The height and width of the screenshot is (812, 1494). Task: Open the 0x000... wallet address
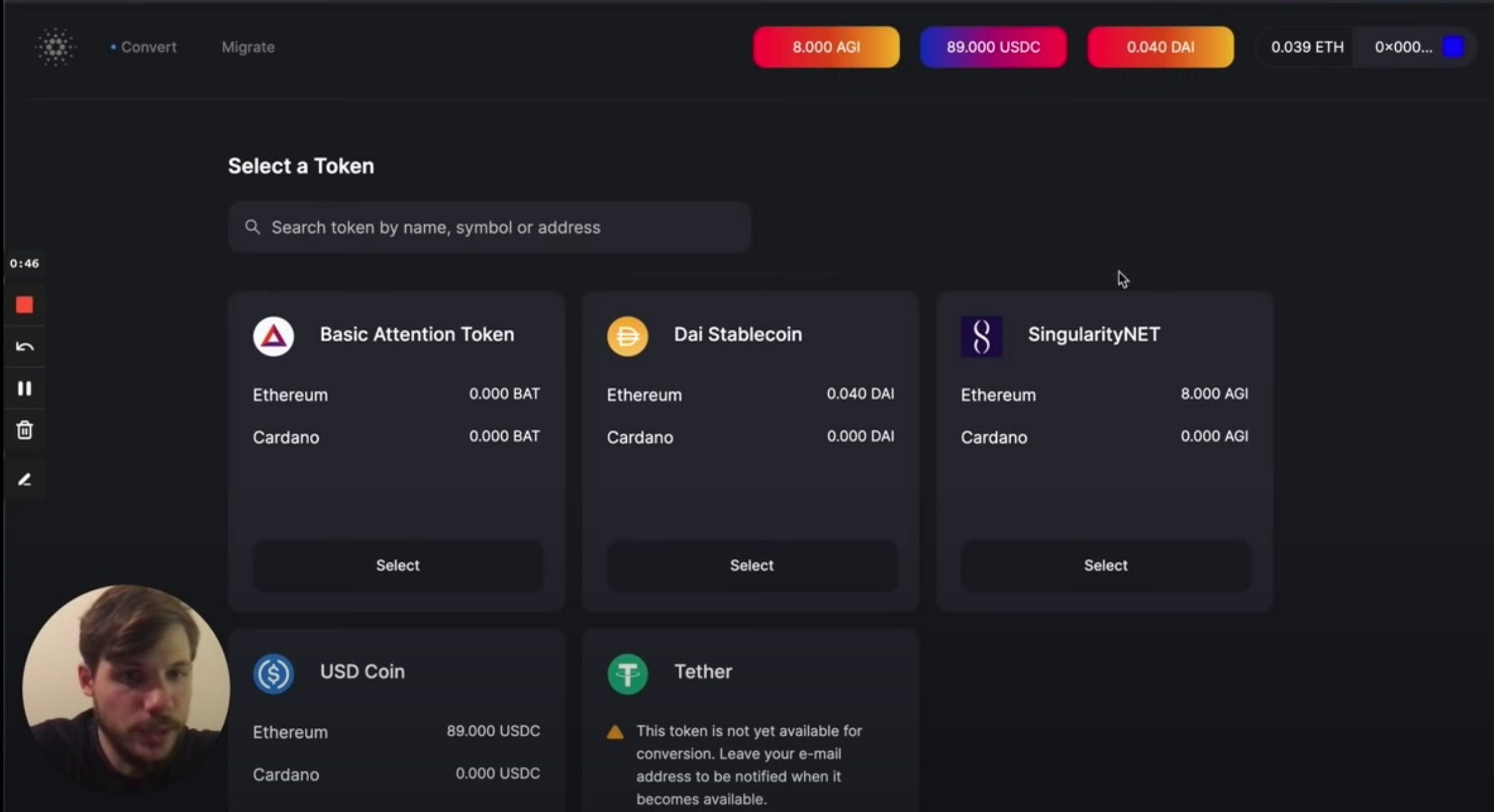[1404, 47]
